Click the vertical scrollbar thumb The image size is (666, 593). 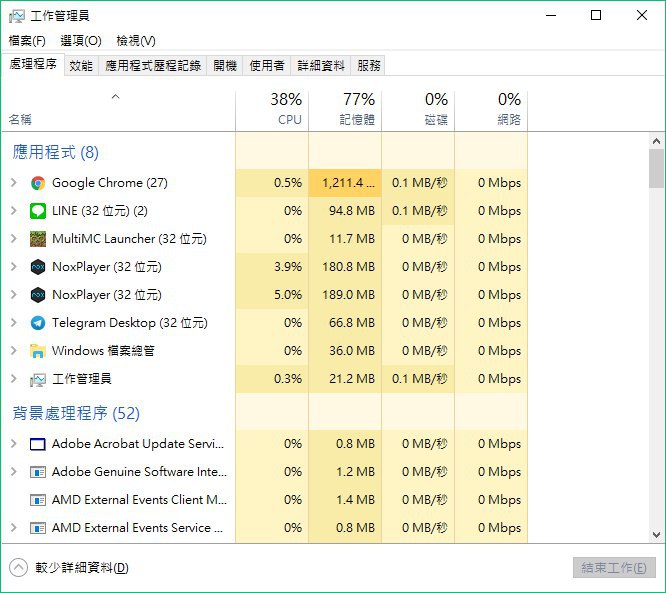[656, 168]
